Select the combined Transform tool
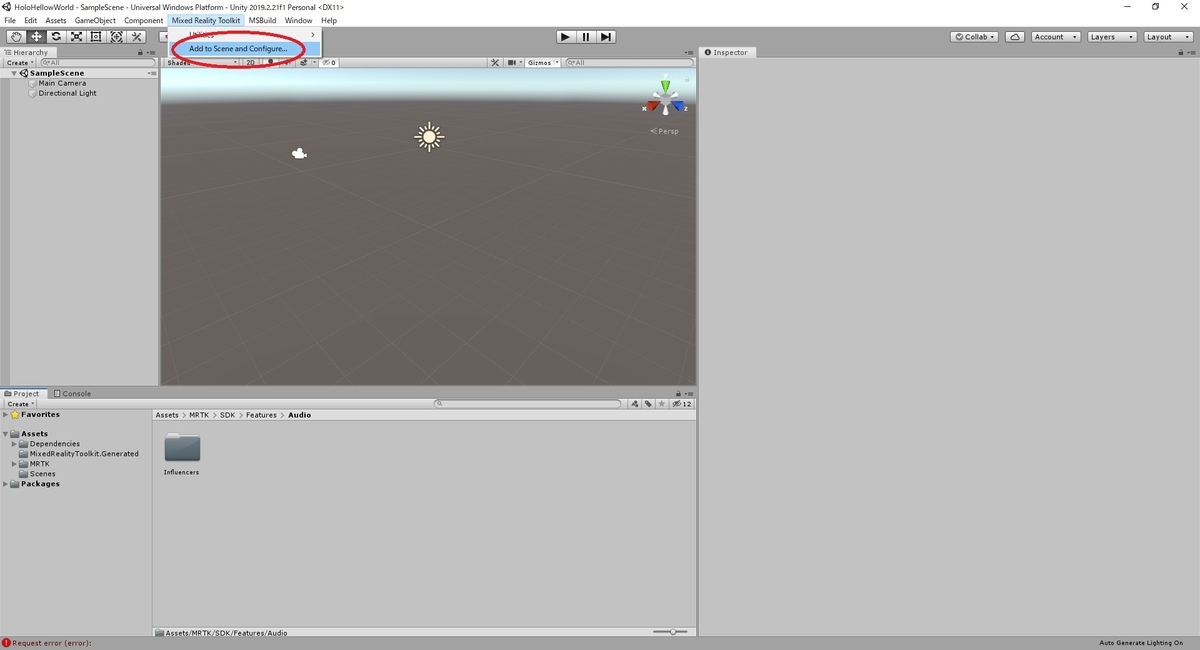Viewport: 1200px width, 650px height. pos(116,37)
